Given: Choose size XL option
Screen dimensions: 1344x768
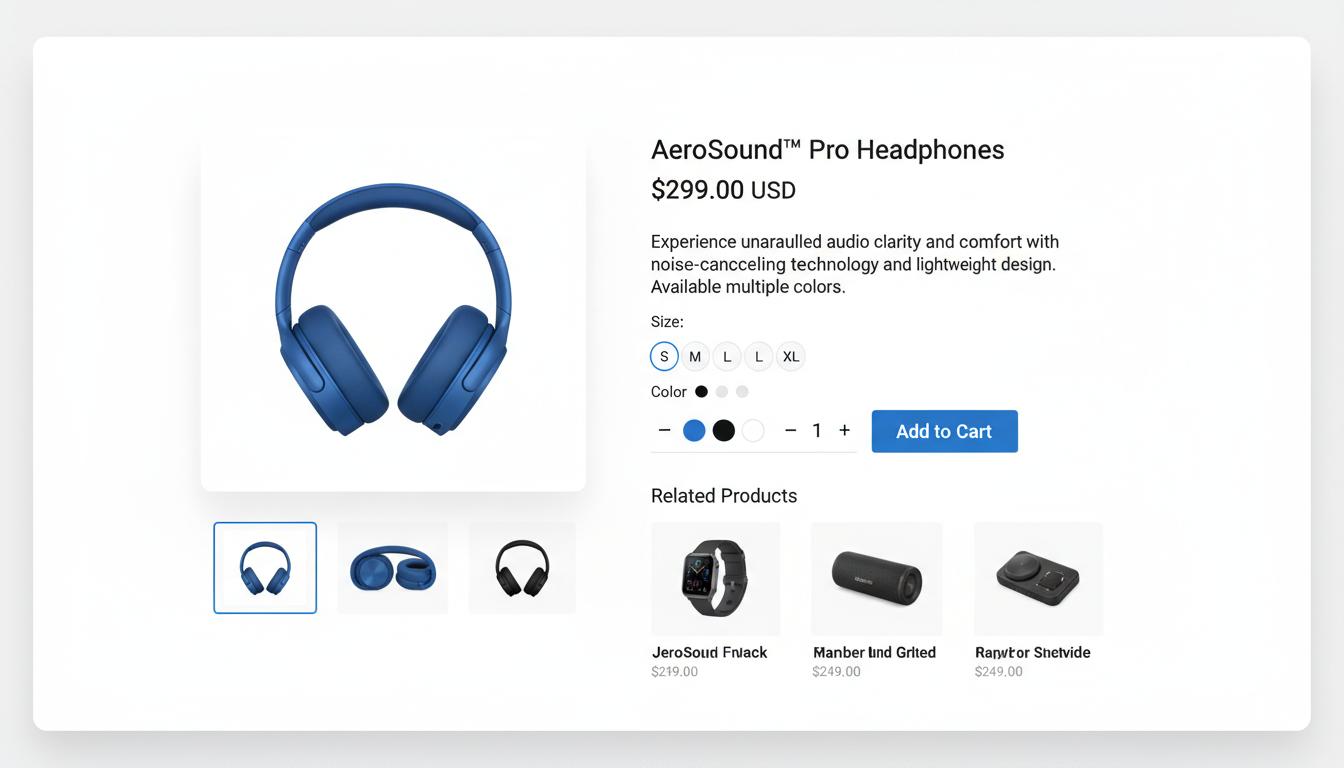Looking at the screenshot, I should pyautogui.click(x=791, y=356).
